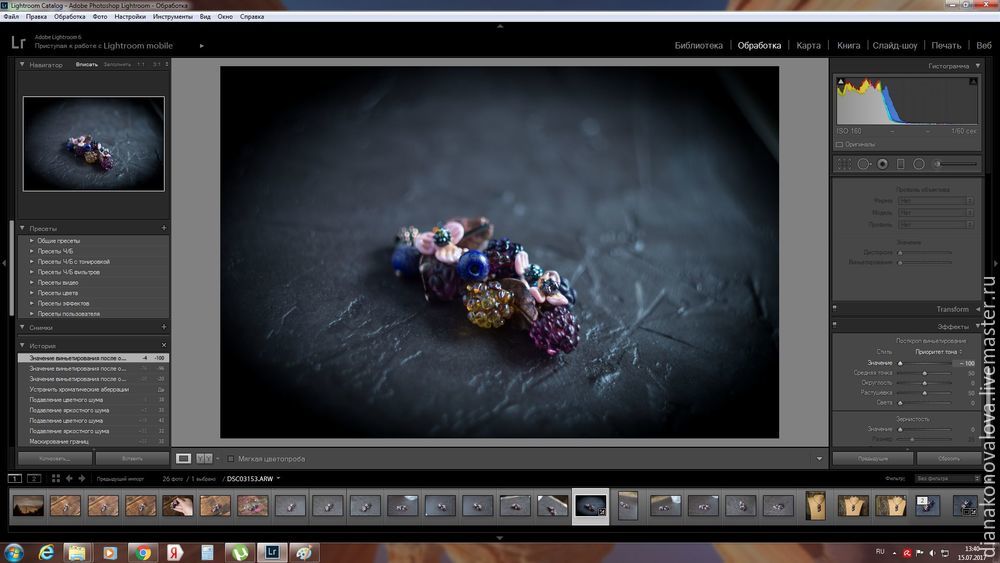Image resolution: width=1000 pixels, height=563 pixels.
Task: Open the Стиль dropdown Приоритет тона
Action: click(x=938, y=352)
